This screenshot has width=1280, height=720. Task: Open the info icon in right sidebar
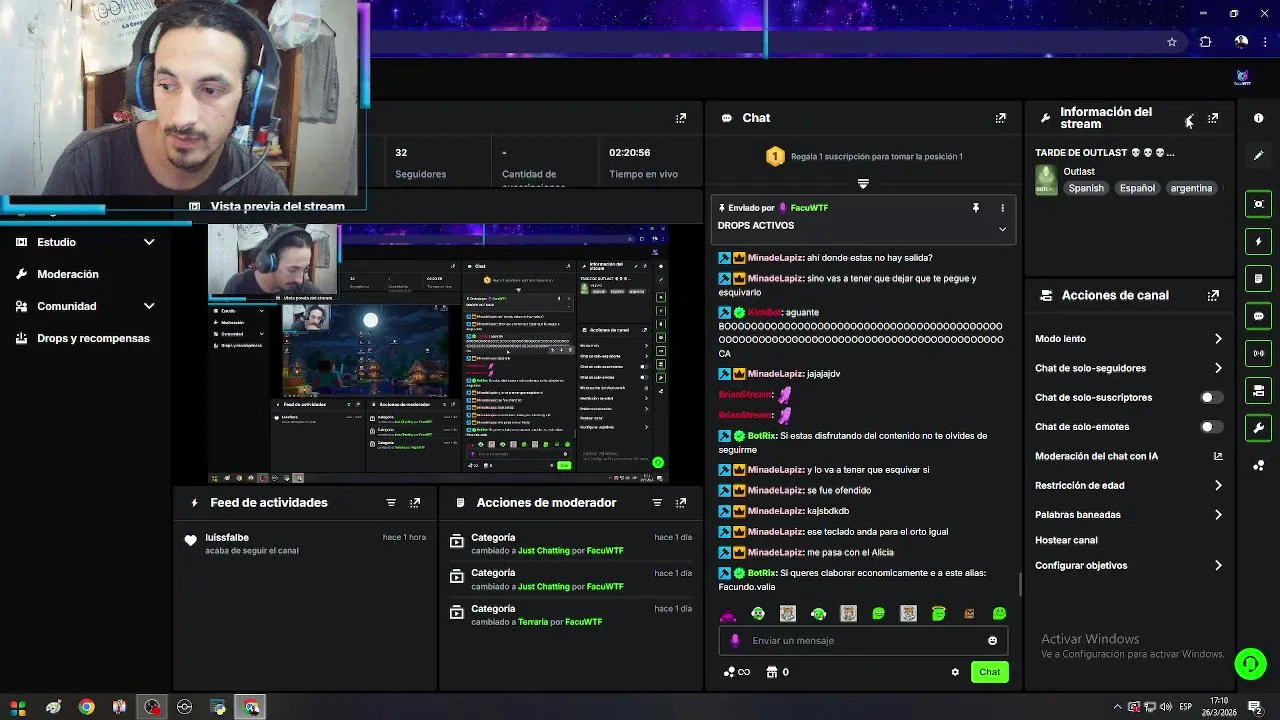pos(1258,118)
